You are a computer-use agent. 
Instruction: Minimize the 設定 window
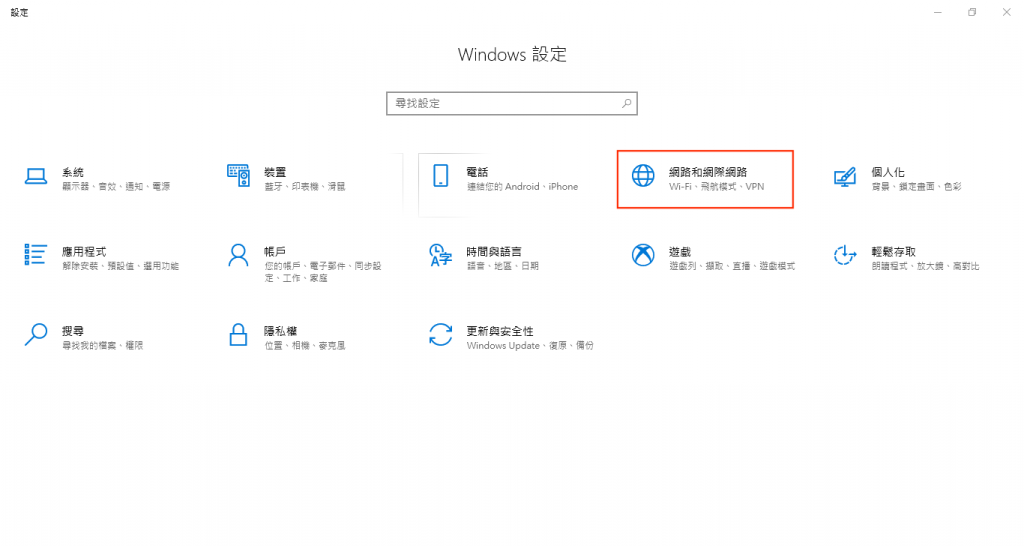click(x=938, y=12)
